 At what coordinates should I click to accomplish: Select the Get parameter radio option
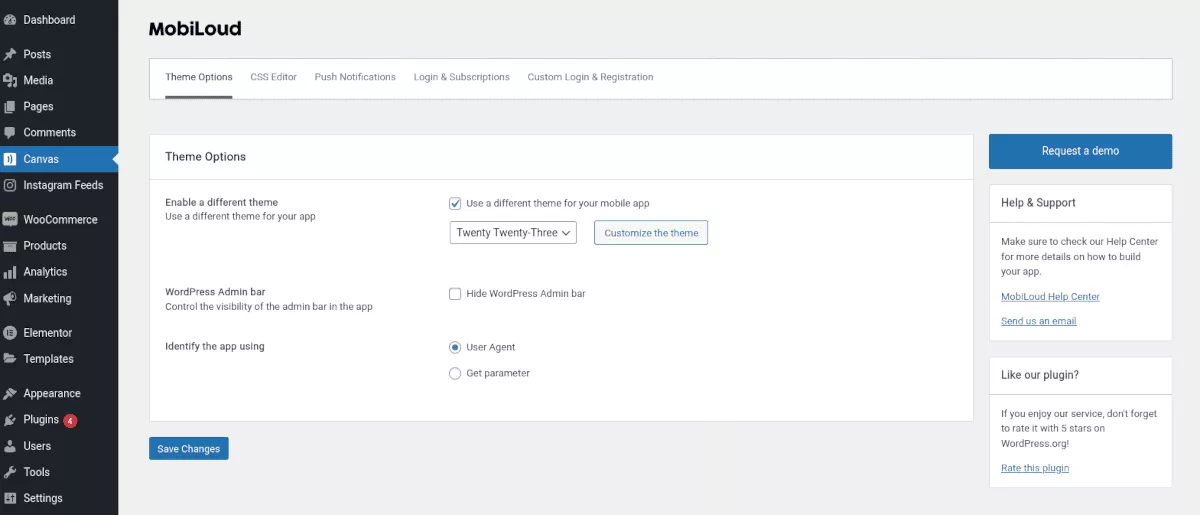click(x=455, y=373)
